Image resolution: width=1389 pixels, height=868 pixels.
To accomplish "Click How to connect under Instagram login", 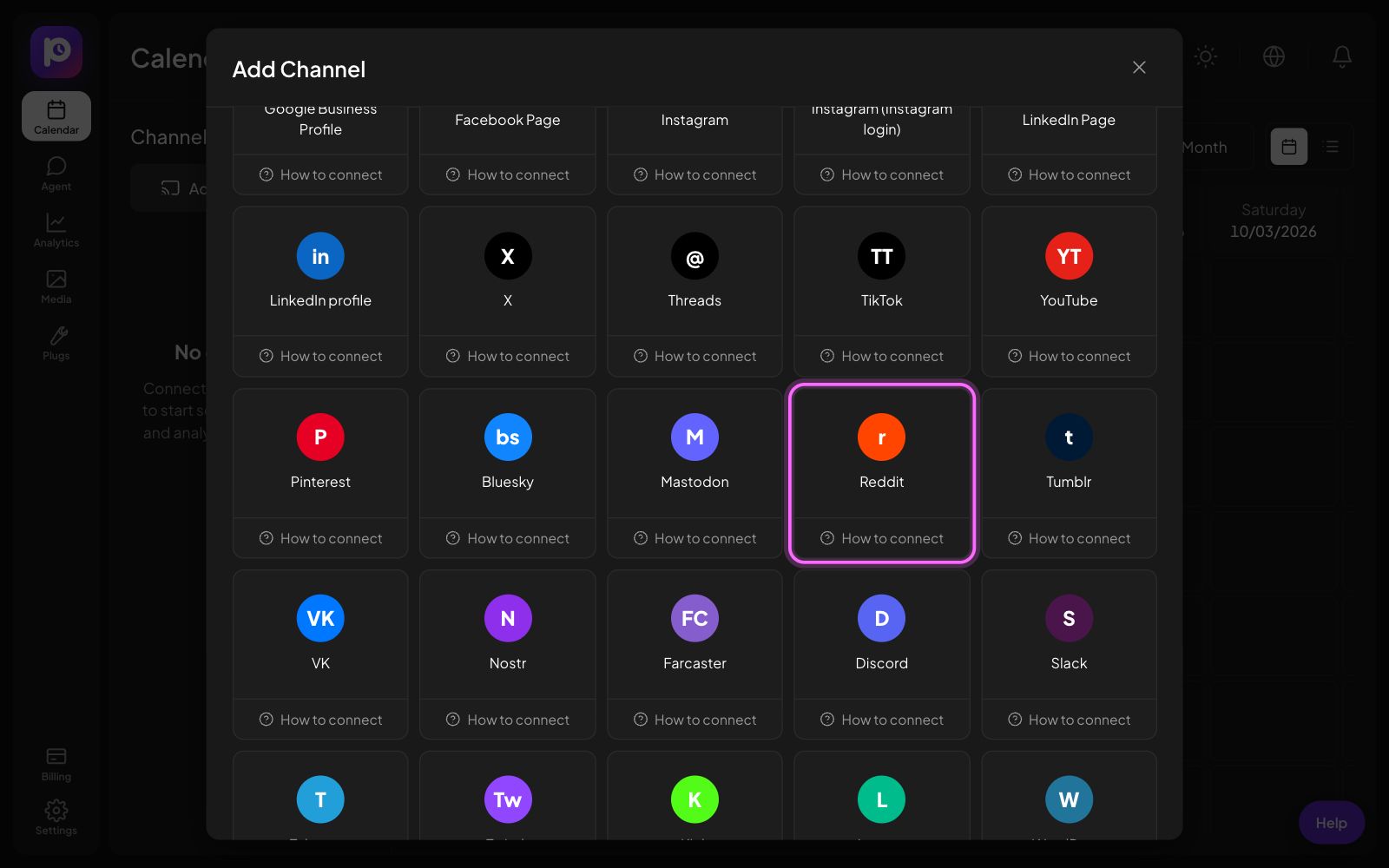I will 882,174.
